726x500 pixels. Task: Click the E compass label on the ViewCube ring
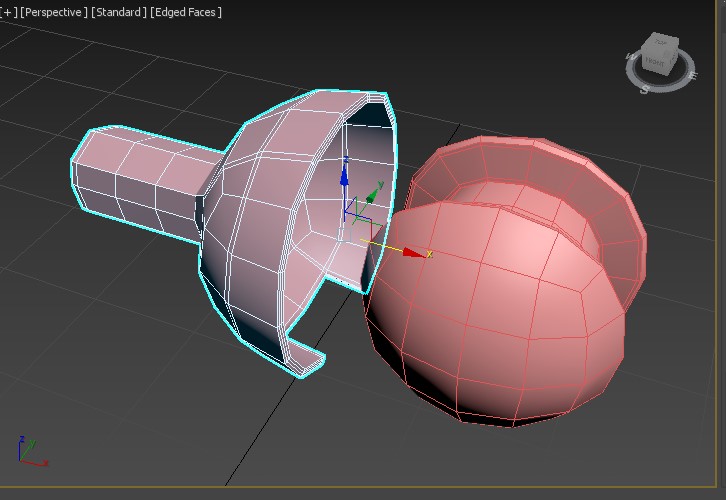691,77
